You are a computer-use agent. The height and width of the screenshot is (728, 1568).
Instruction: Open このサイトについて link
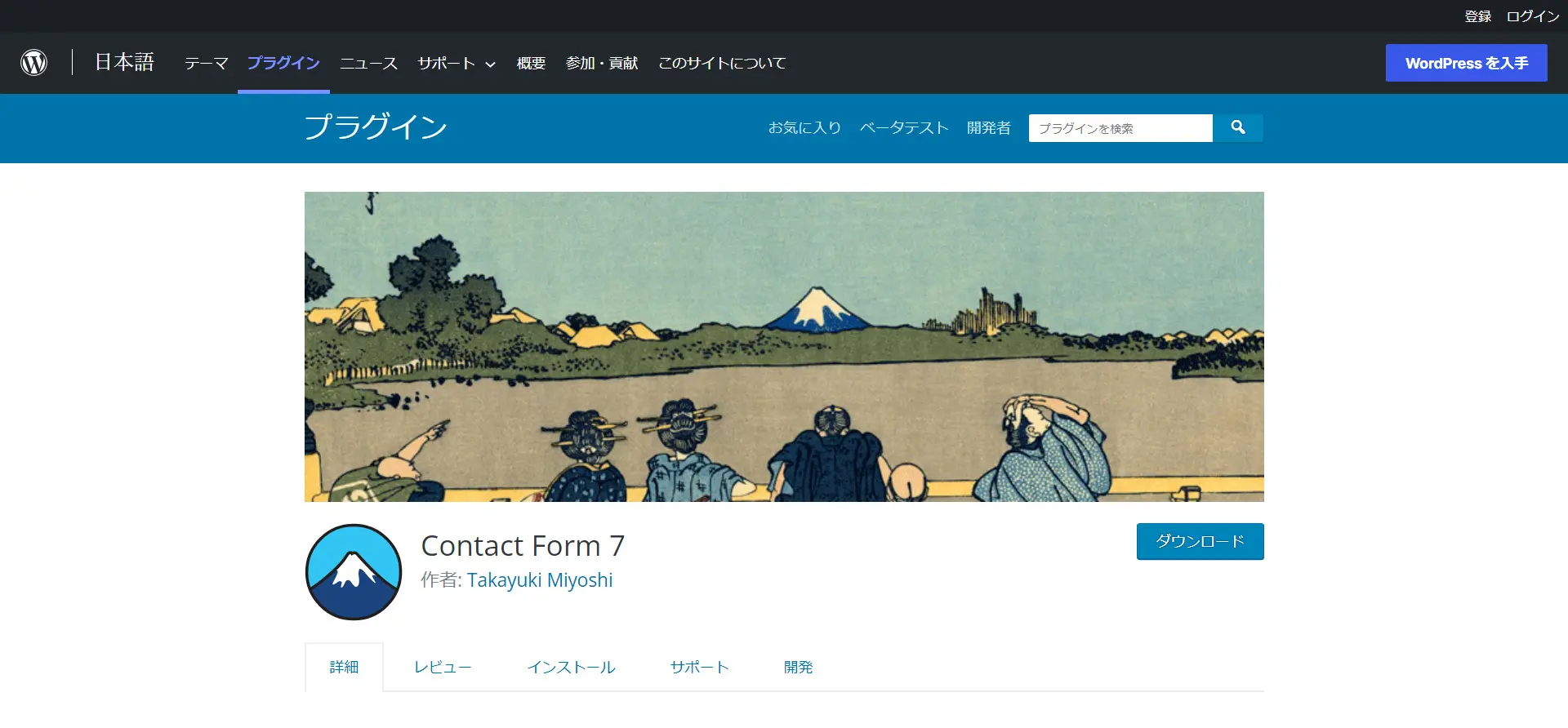722,63
